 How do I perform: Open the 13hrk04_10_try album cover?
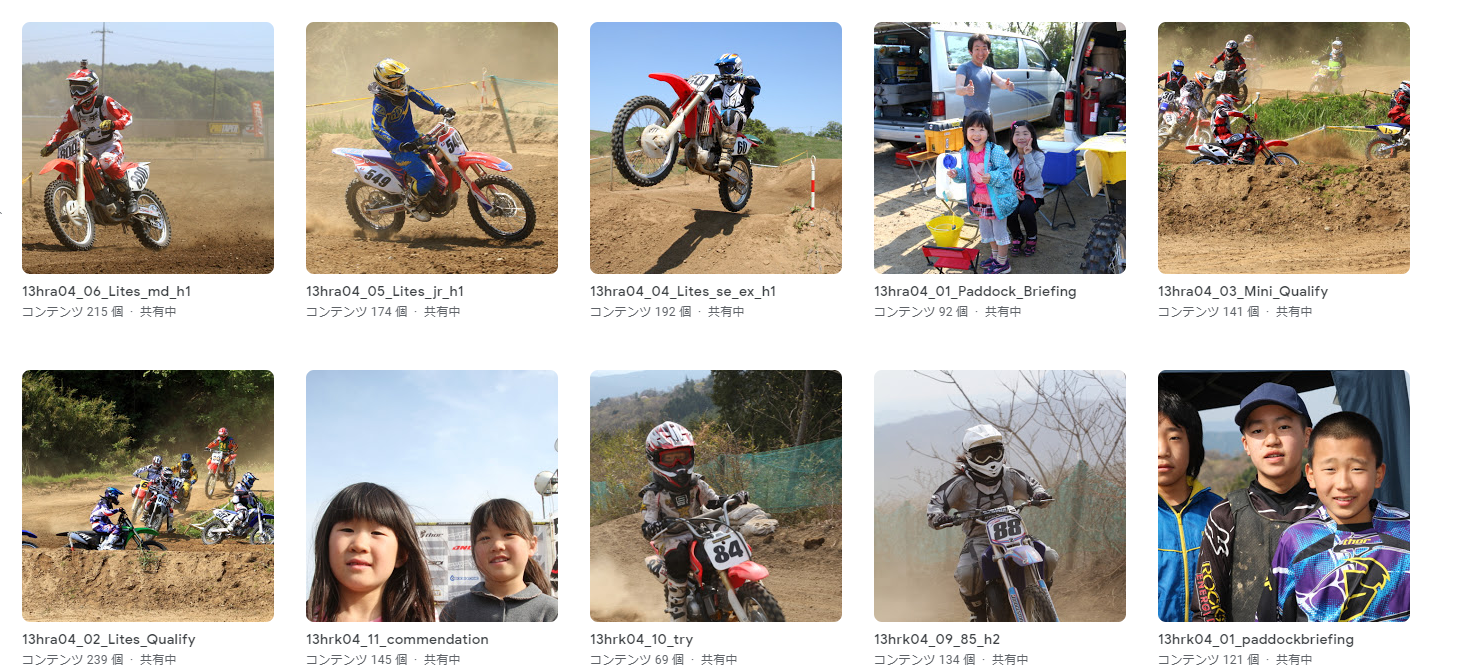[x=716, y=496]
